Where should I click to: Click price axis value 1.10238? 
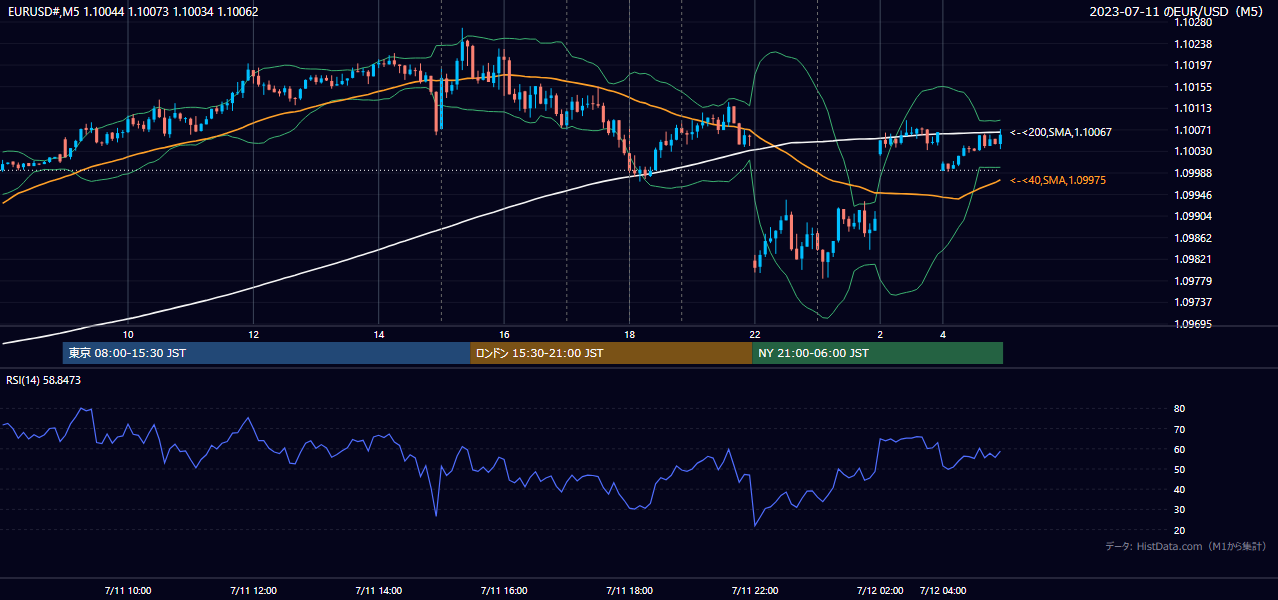point(1193,44)
